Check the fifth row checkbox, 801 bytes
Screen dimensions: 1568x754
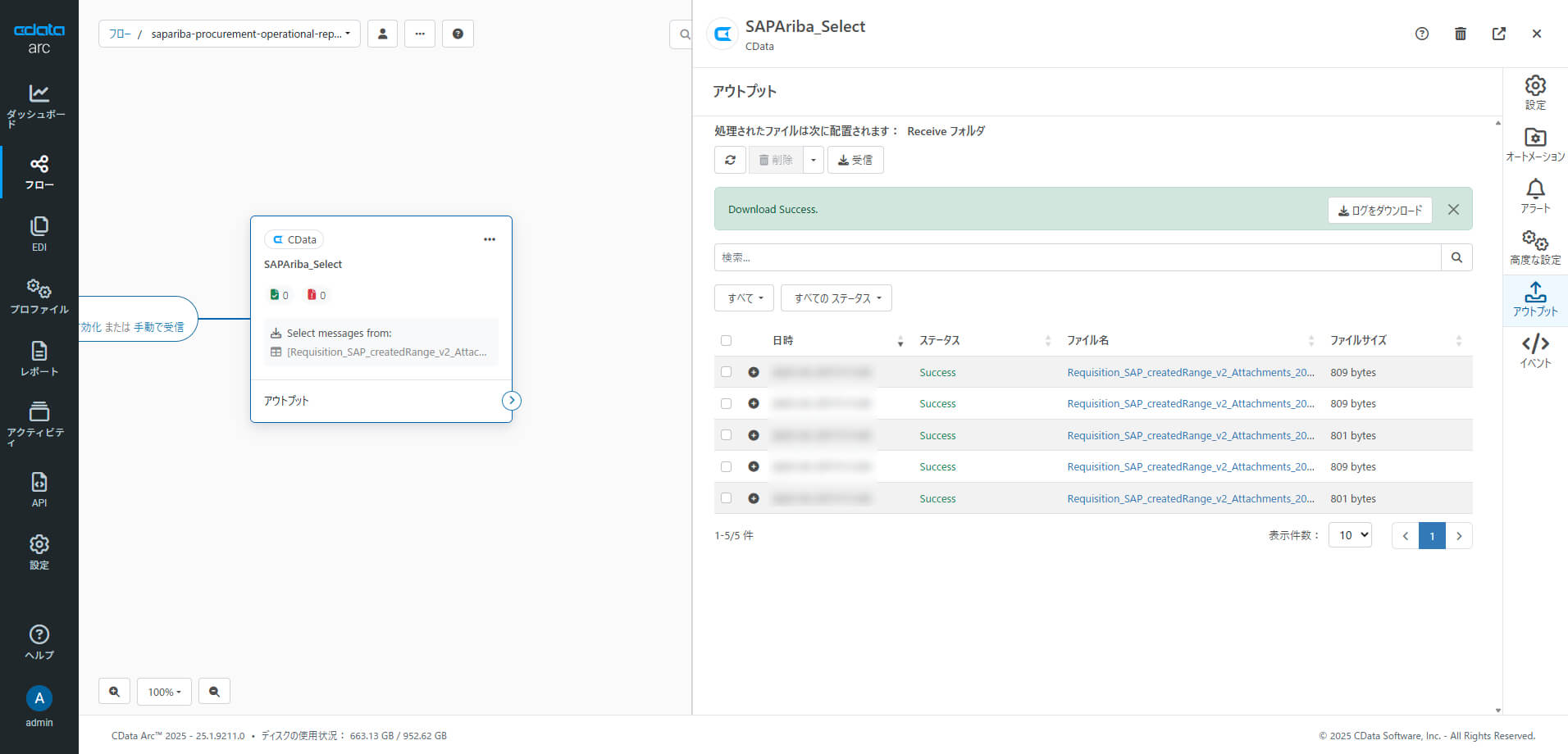coord(726,498)
